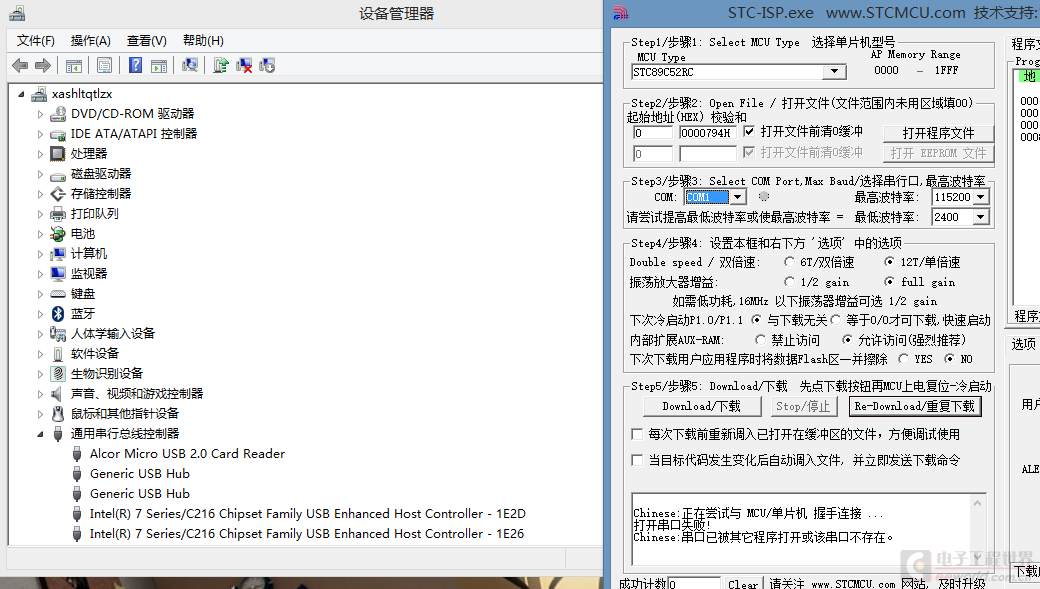Click the 电池 battery category icon
1040x589 pixels.
pyautogui.click(x=58, y=234)
